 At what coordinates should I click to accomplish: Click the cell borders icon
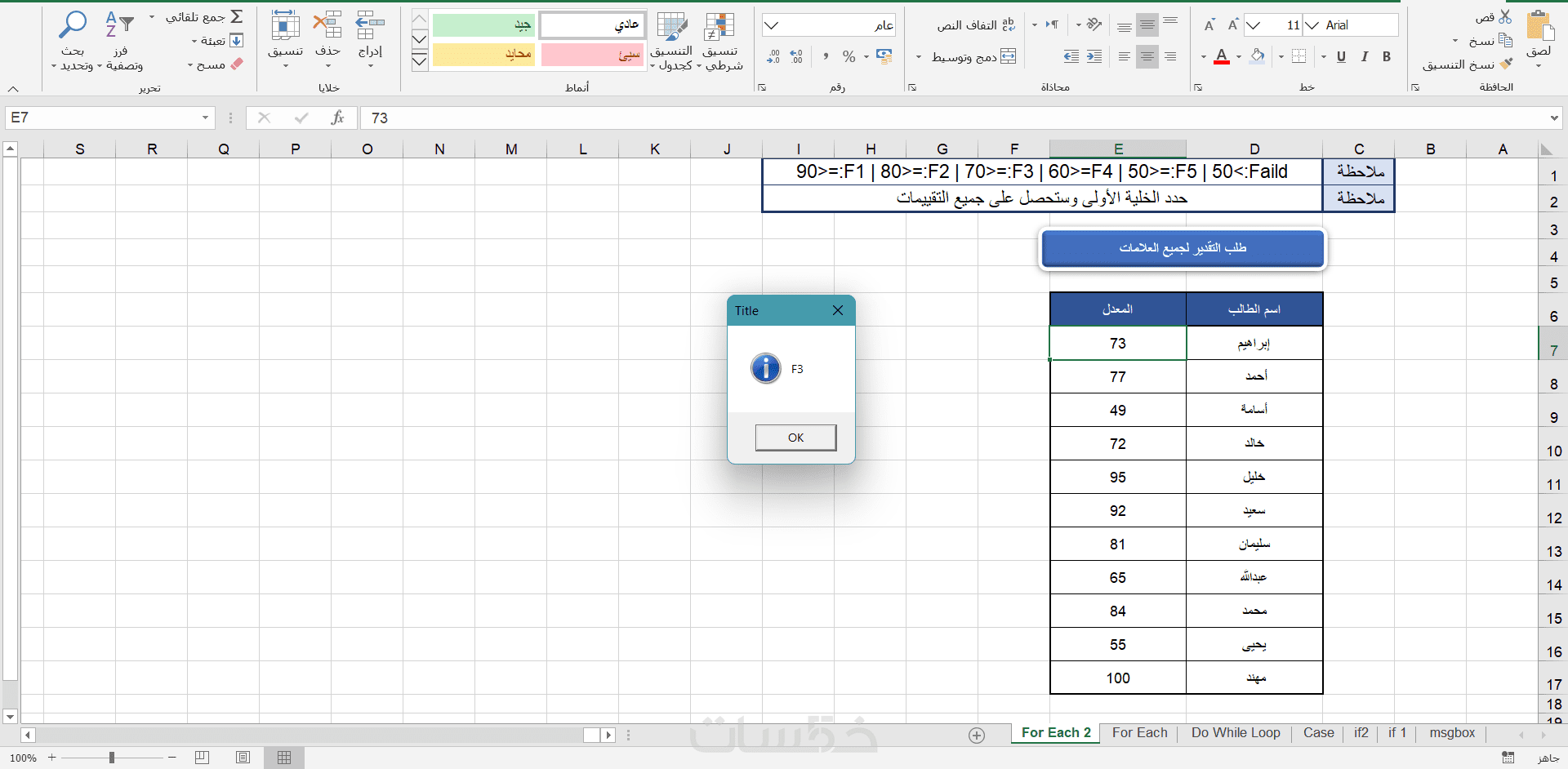coord(1299,56)
